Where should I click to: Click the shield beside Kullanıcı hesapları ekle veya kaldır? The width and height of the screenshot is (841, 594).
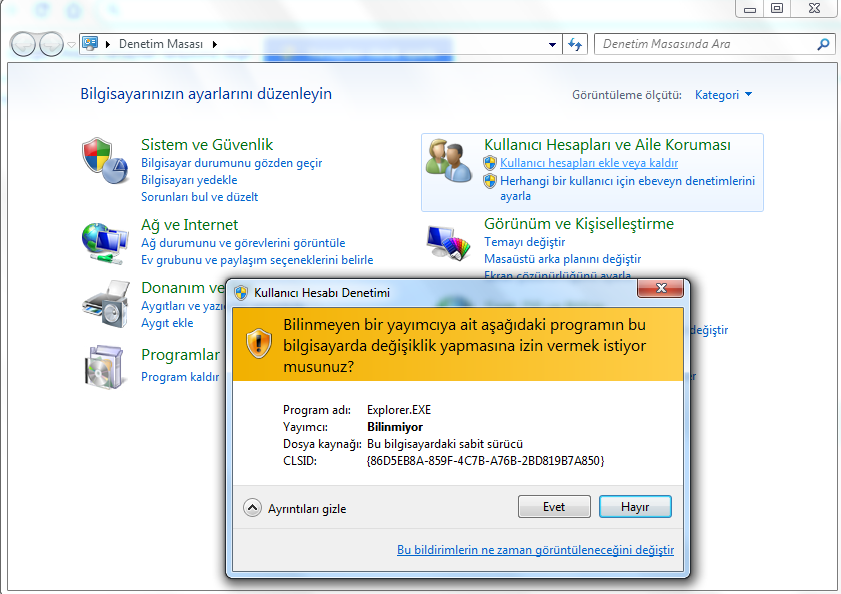tap(490, 163)
